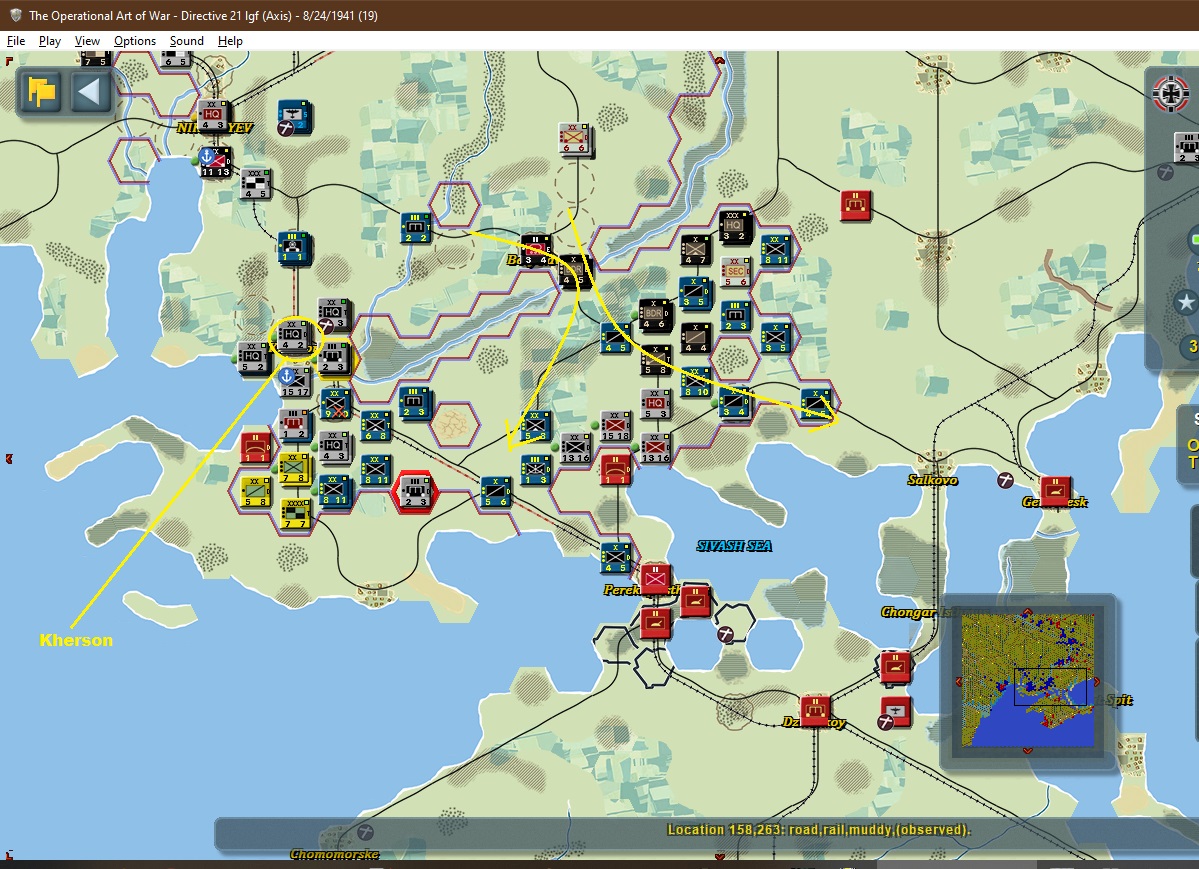Select the red unit at Genichesk
1199x869 pixels.
(x=1055, y=491)
